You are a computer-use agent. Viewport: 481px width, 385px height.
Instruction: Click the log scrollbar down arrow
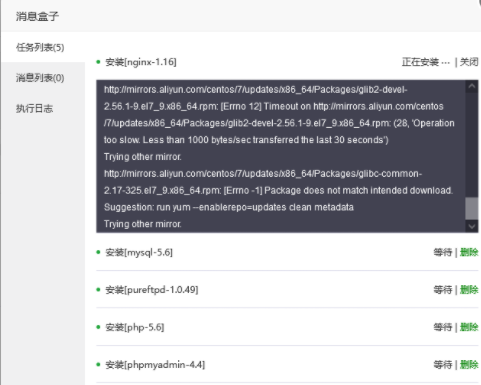tap(472, 226)
